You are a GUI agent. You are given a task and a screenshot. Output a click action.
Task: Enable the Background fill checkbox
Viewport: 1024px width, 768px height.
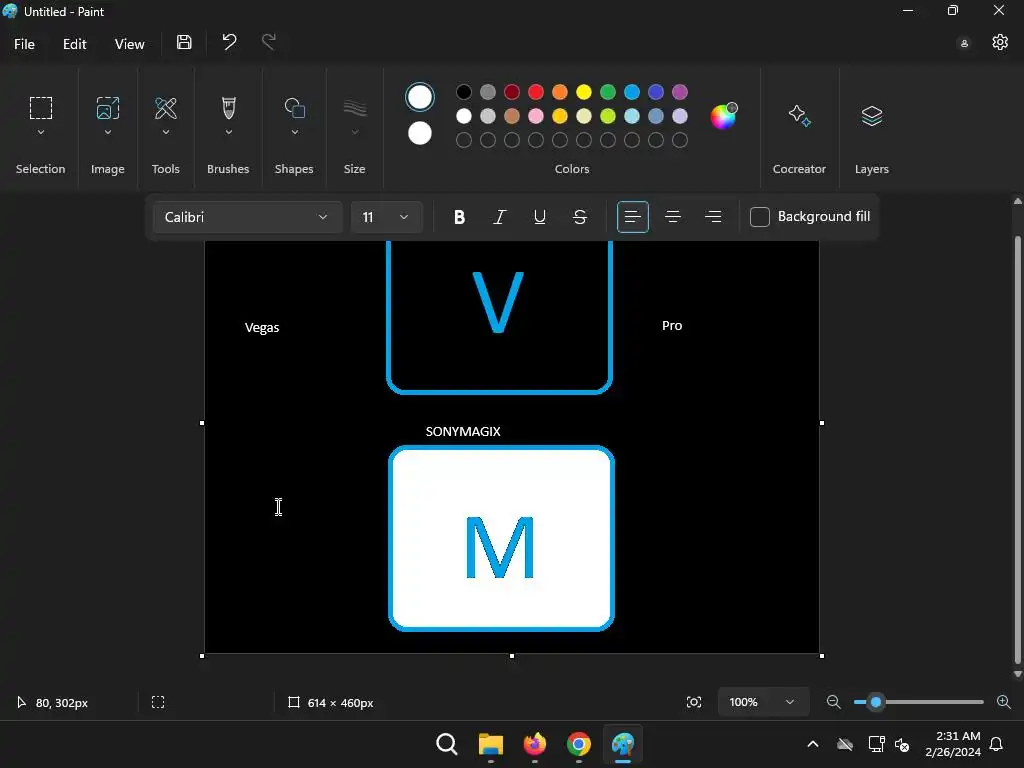pos(760,217)
